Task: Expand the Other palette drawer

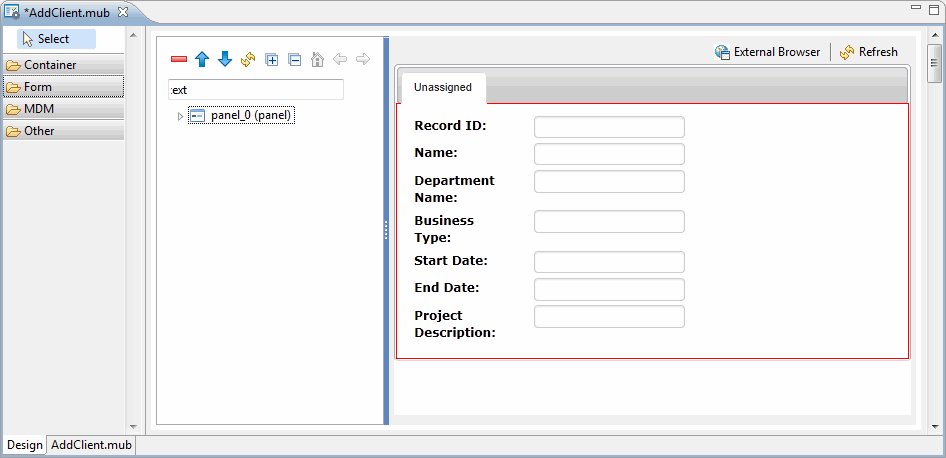Action: (x=64, y=131)
